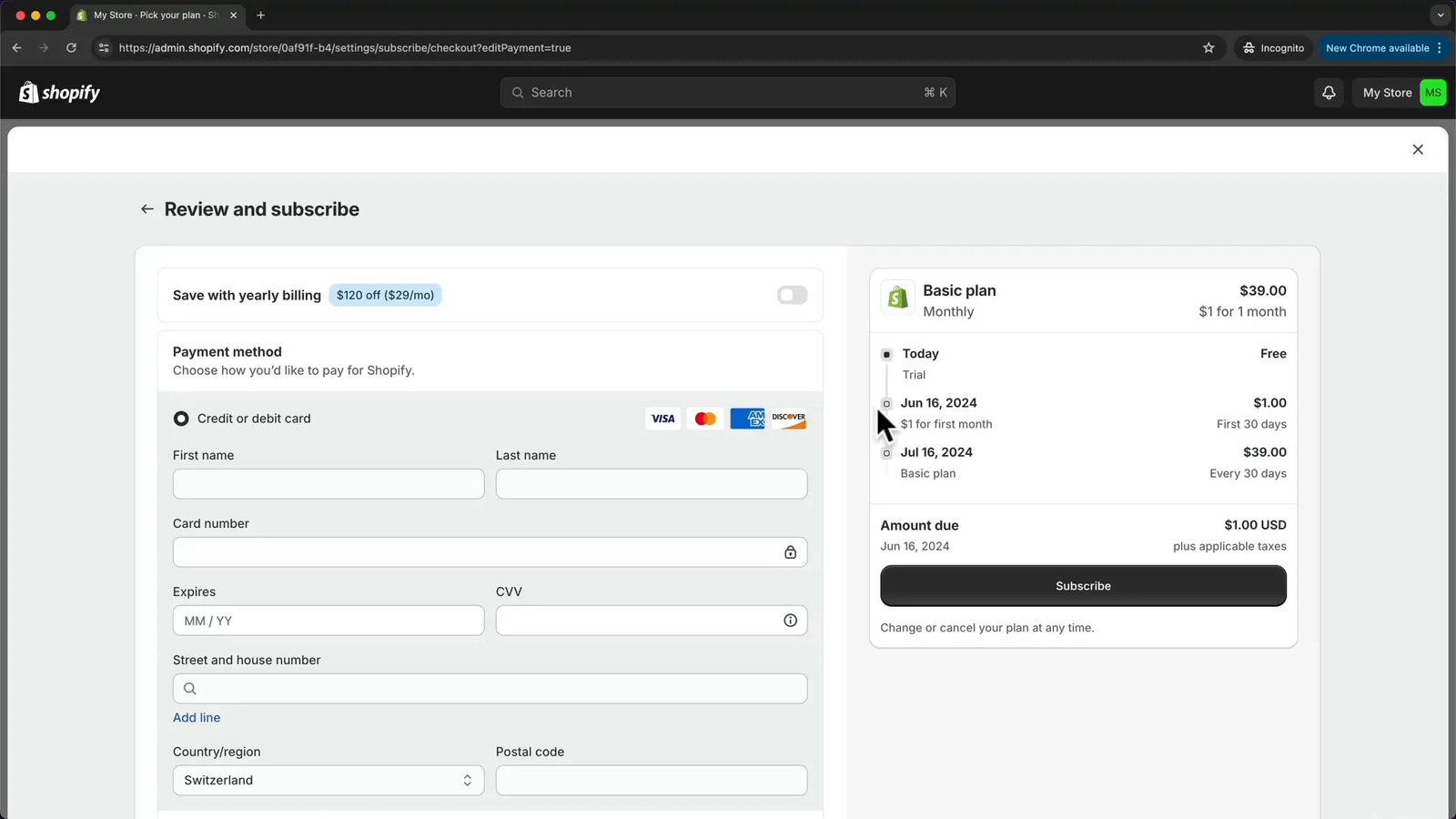Click the $120 off ($29/mo) badge
This screenshot has height=819, width=1456.
tap(385, 295)
